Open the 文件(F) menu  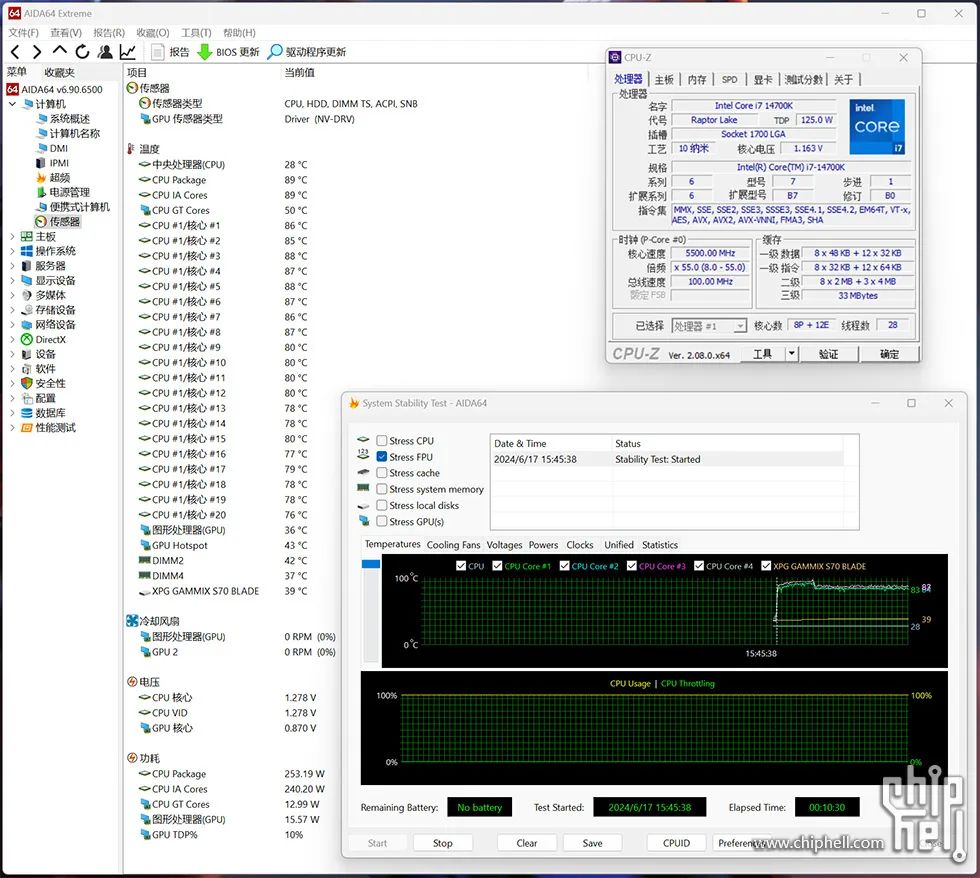tap(23, 32)
